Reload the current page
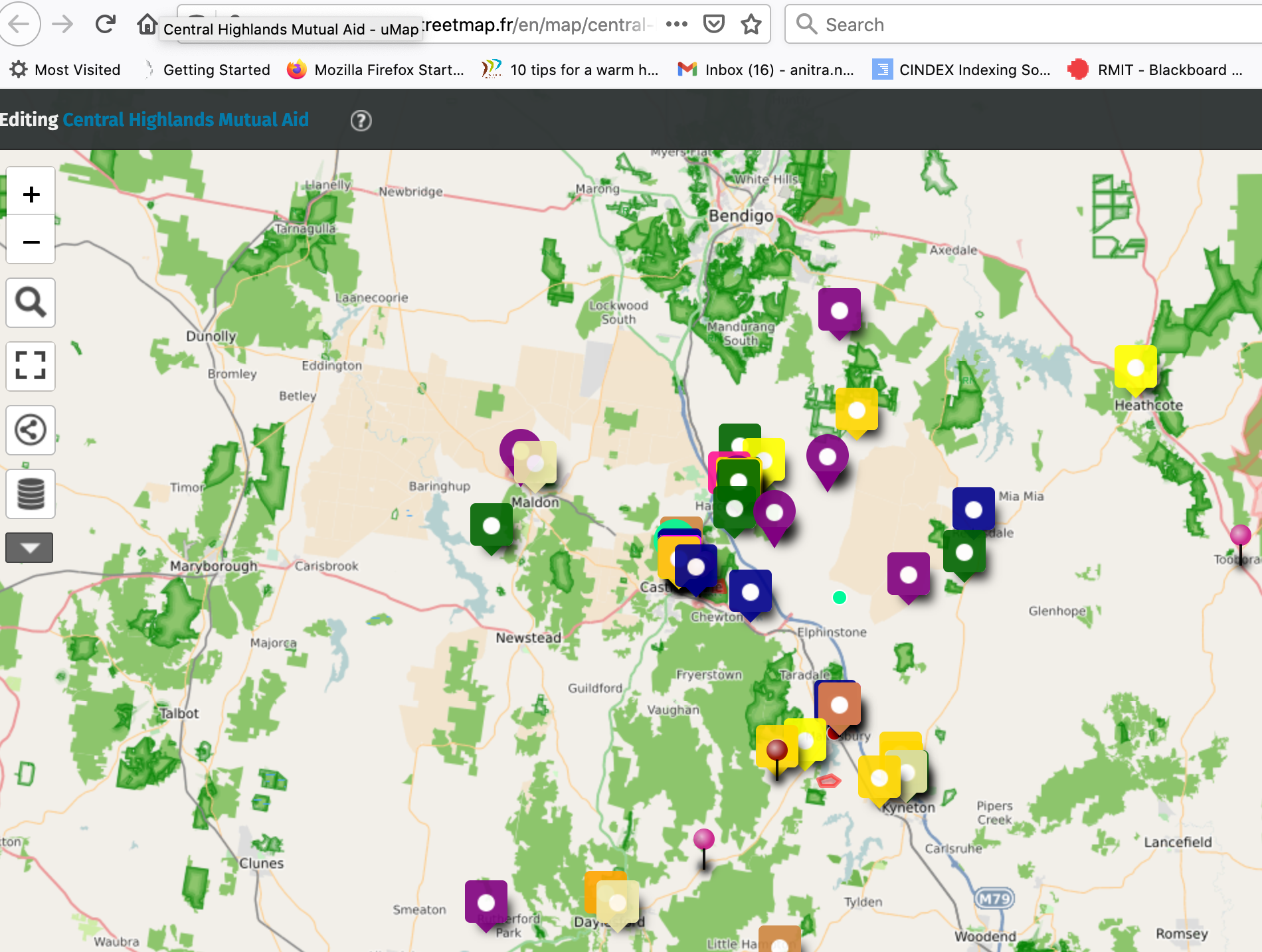The width and height of the screenshot is (1262, 952). pyautogui.click(x=105, y=25)
